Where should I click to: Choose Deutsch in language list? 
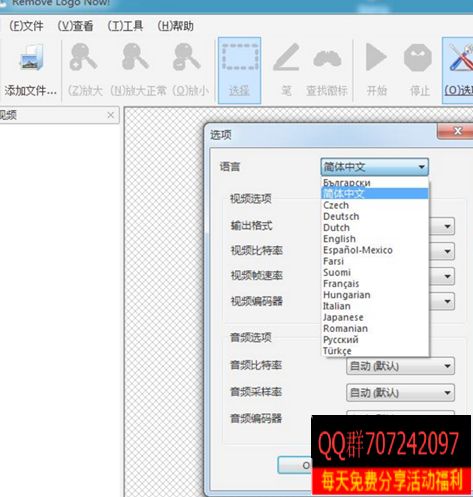point(375,216)
